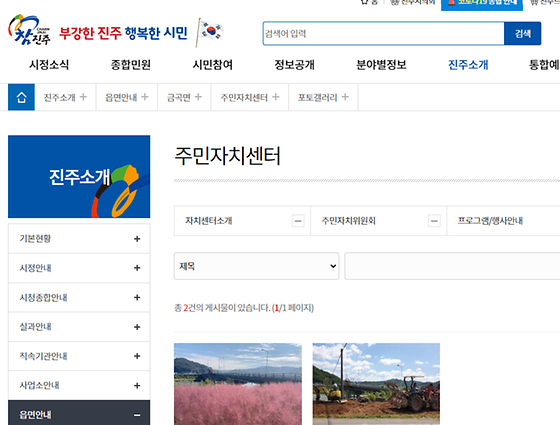Open the 제목 search-type dropdown

pyautogui.click(x=256, y=266)
